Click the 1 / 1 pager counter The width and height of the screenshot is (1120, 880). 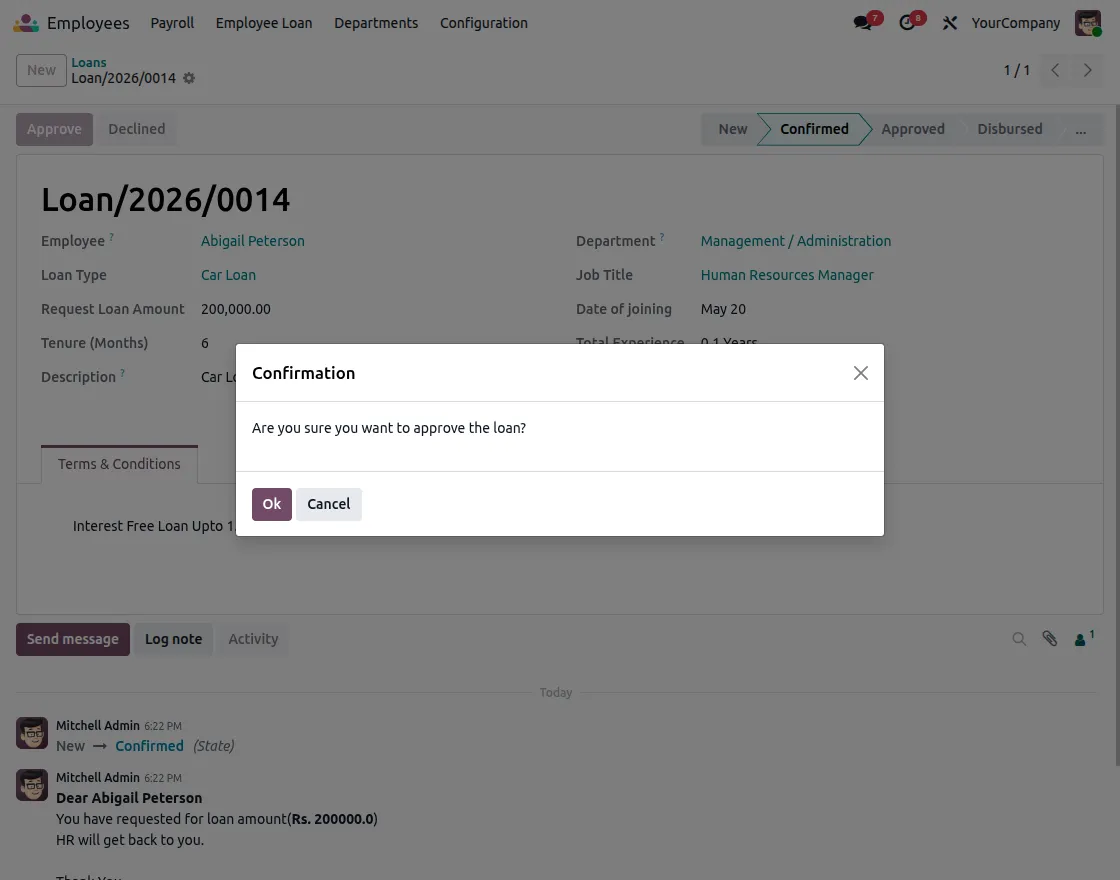click(1016, 70)
